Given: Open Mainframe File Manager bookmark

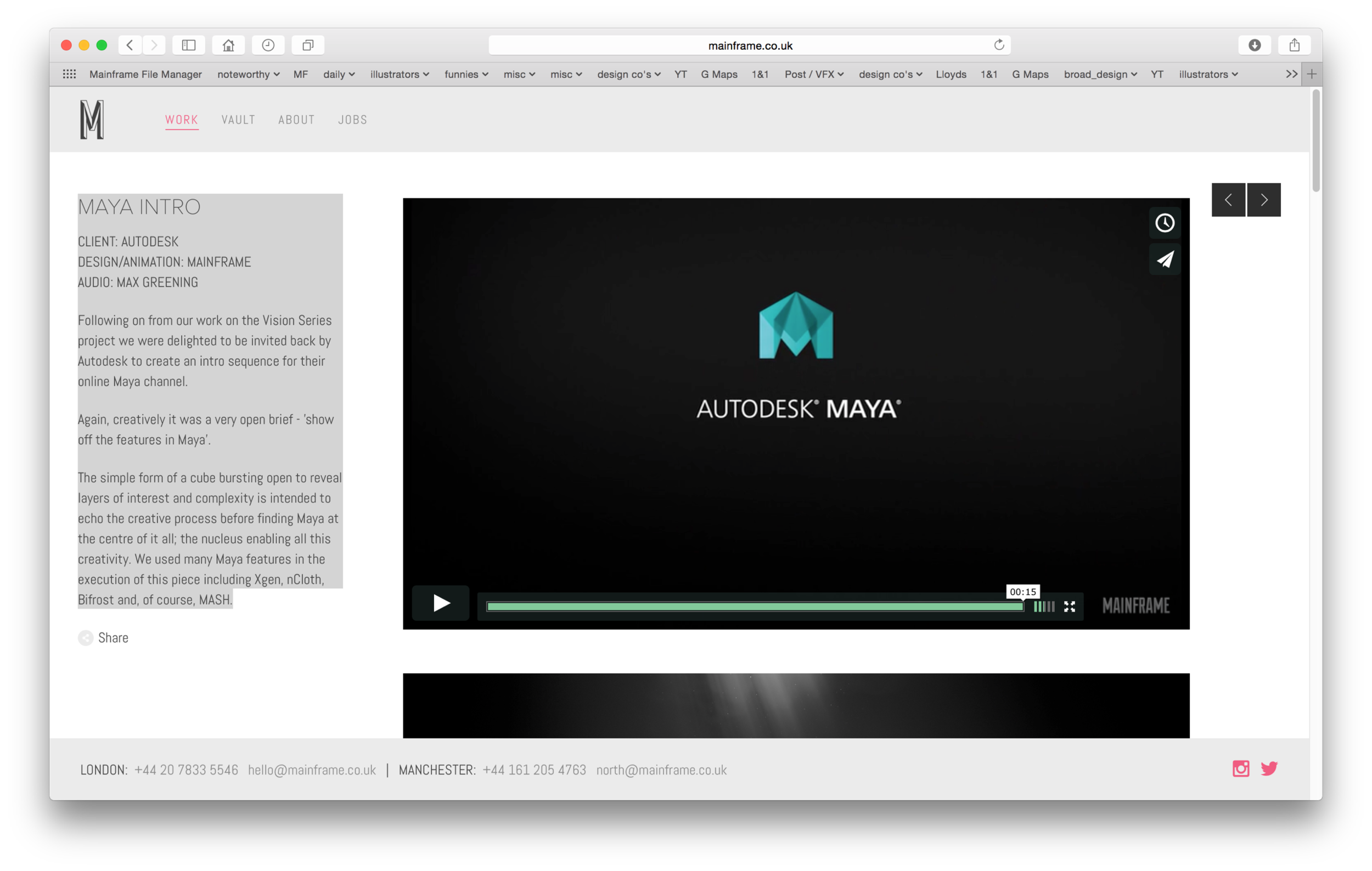Looking at the screenshot, I should coord(145,74).
